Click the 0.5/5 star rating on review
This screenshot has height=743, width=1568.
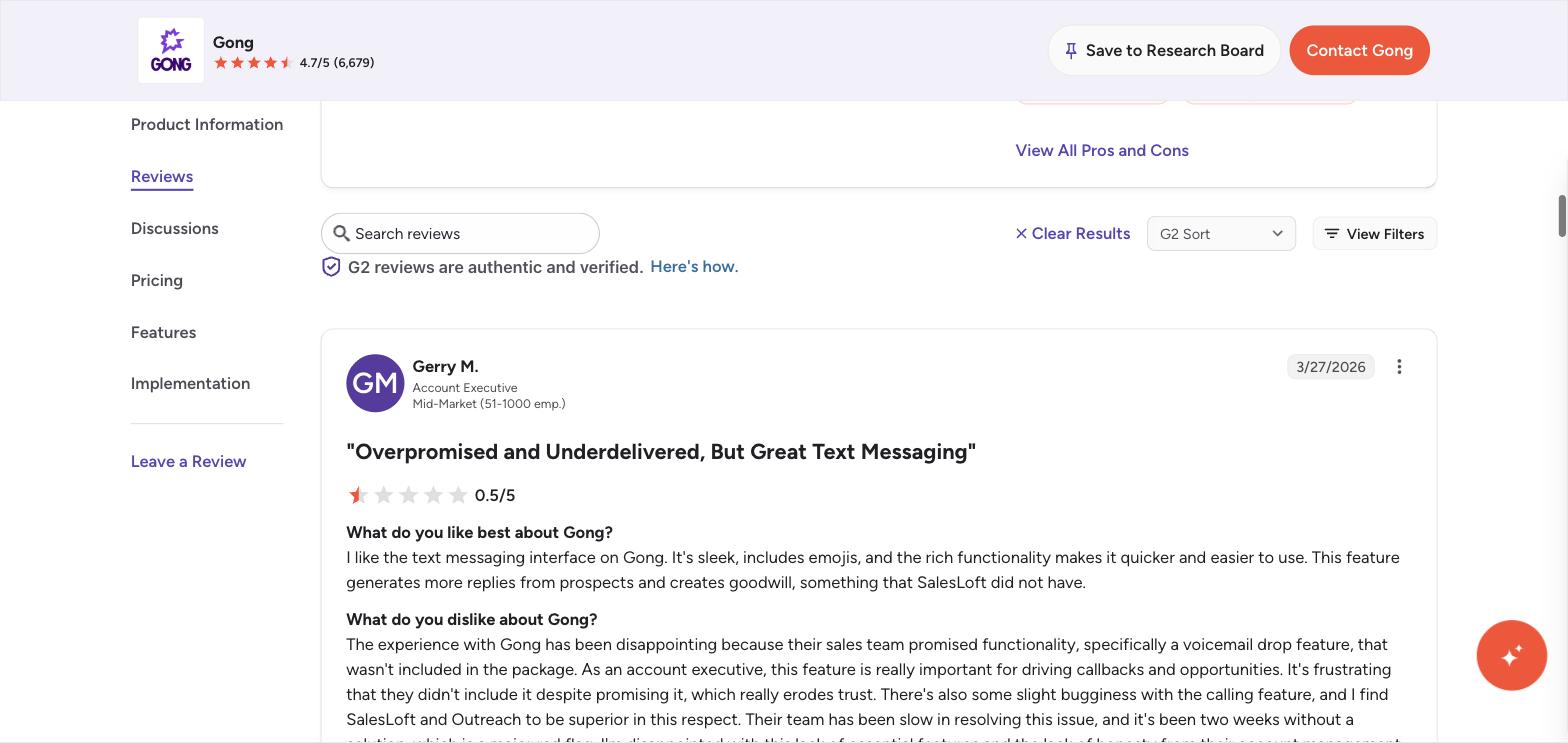pyautogui.click(x=431, y=495)
